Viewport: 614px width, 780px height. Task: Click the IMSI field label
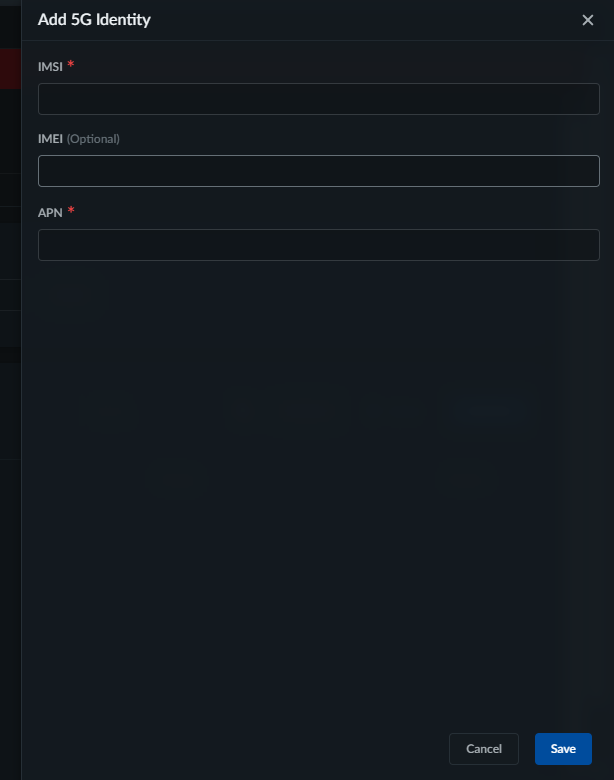(x=50, y=66)
